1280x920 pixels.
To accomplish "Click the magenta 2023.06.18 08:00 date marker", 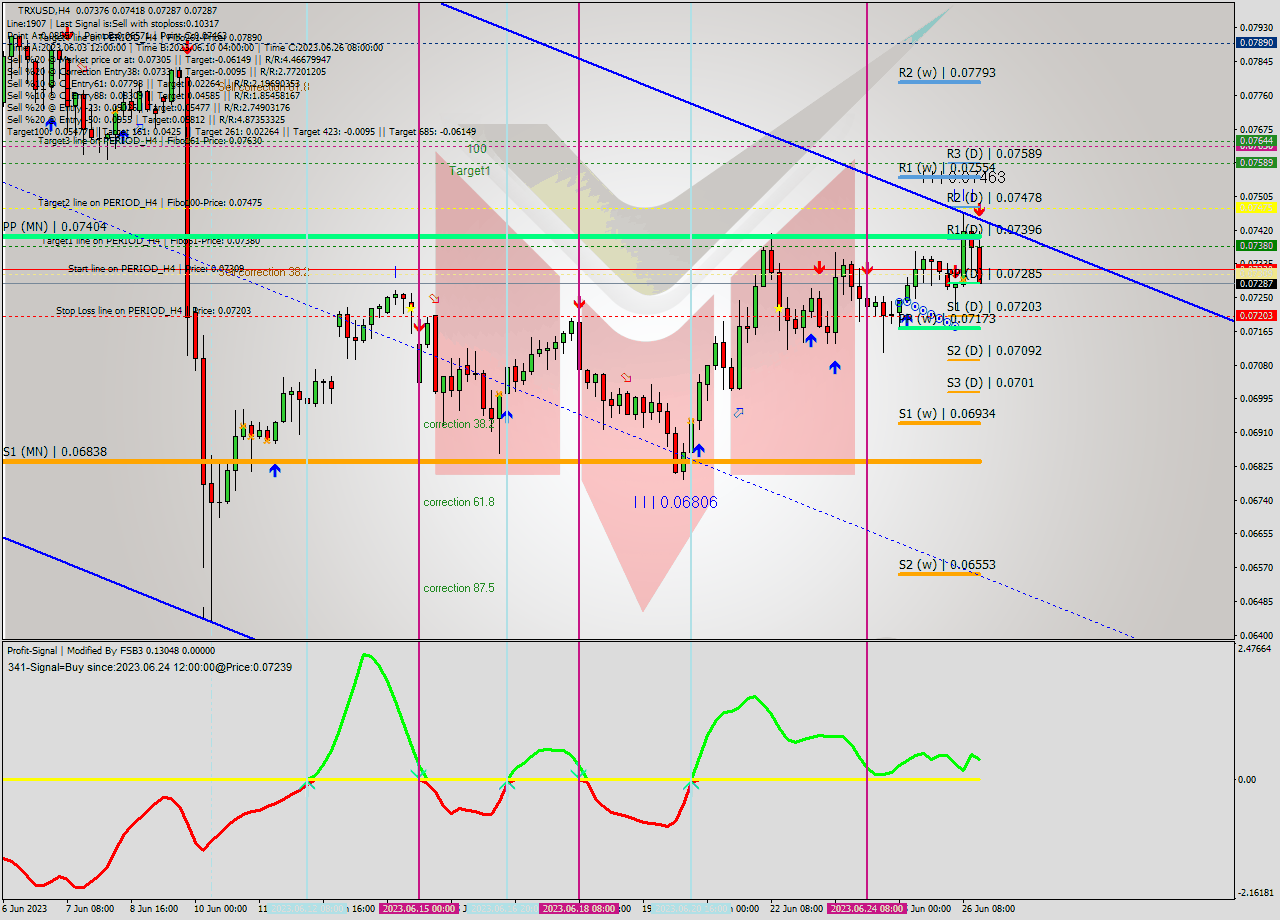I will tap(579, 908).
